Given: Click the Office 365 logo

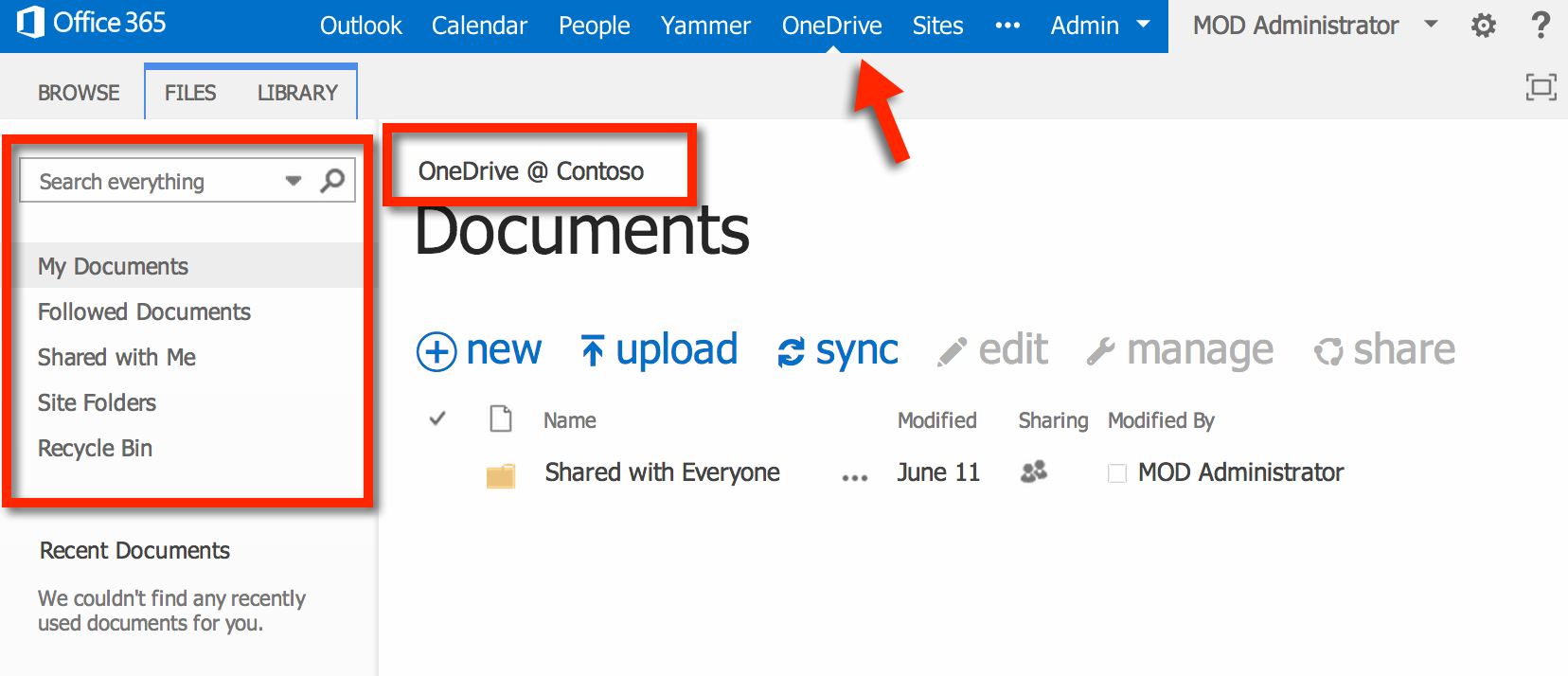Looking at the screenshot, I should click(x=92, y=23).
